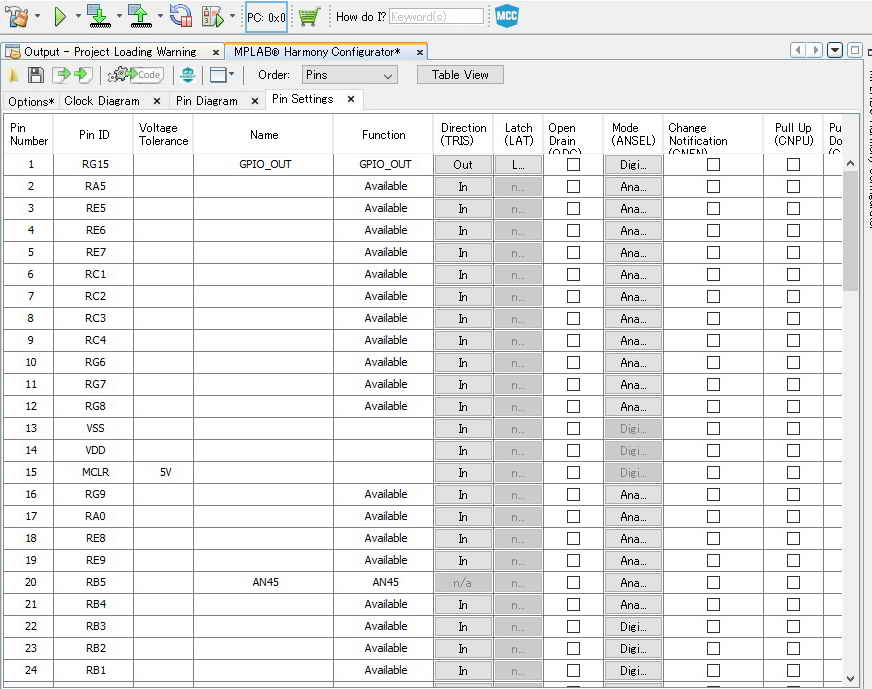The image size is (872, 689).
Task: Open Make and Program dropdown arrow
Action: 119,17
